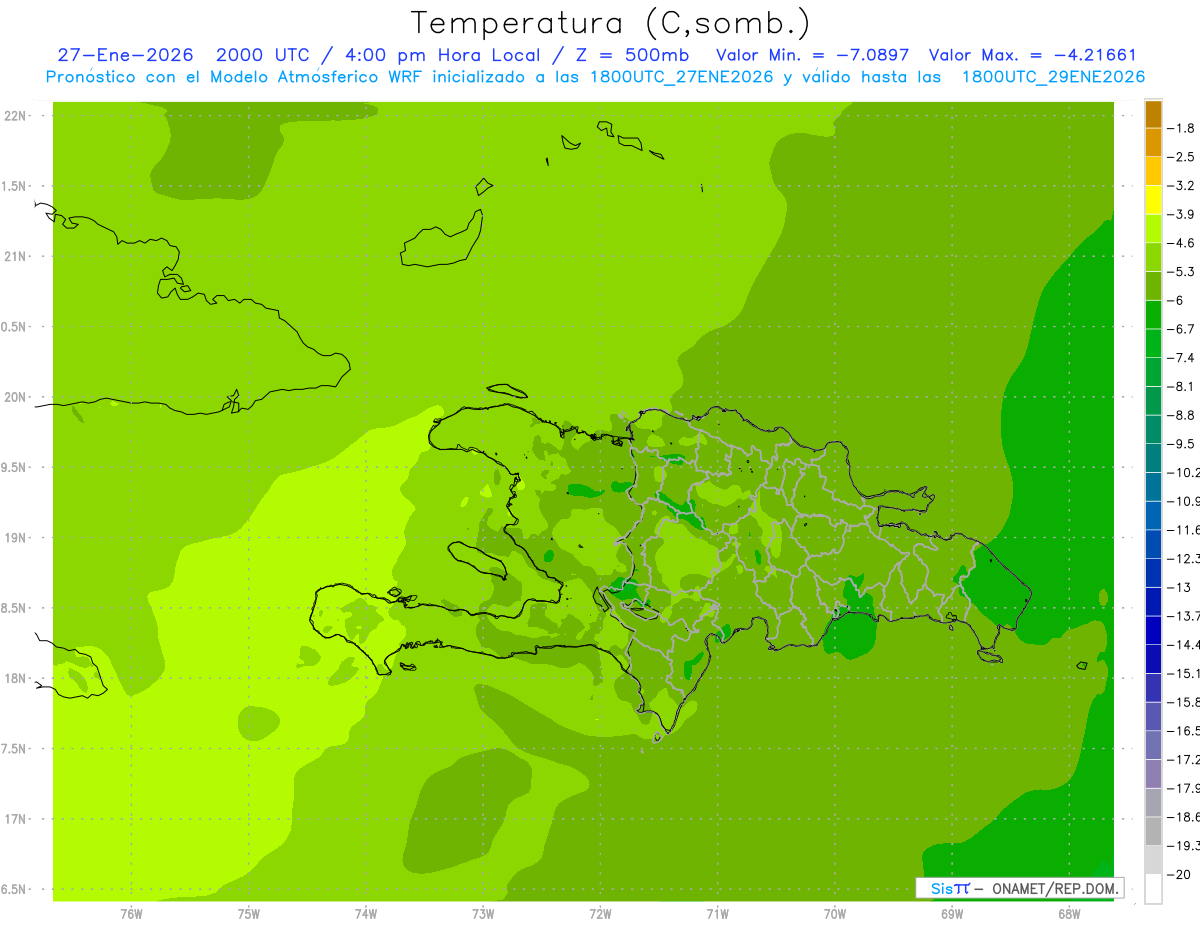Click olive-green swatch between -5.3 and -6
This screenshot has width=1200, height=927.
coord(1153,286)
